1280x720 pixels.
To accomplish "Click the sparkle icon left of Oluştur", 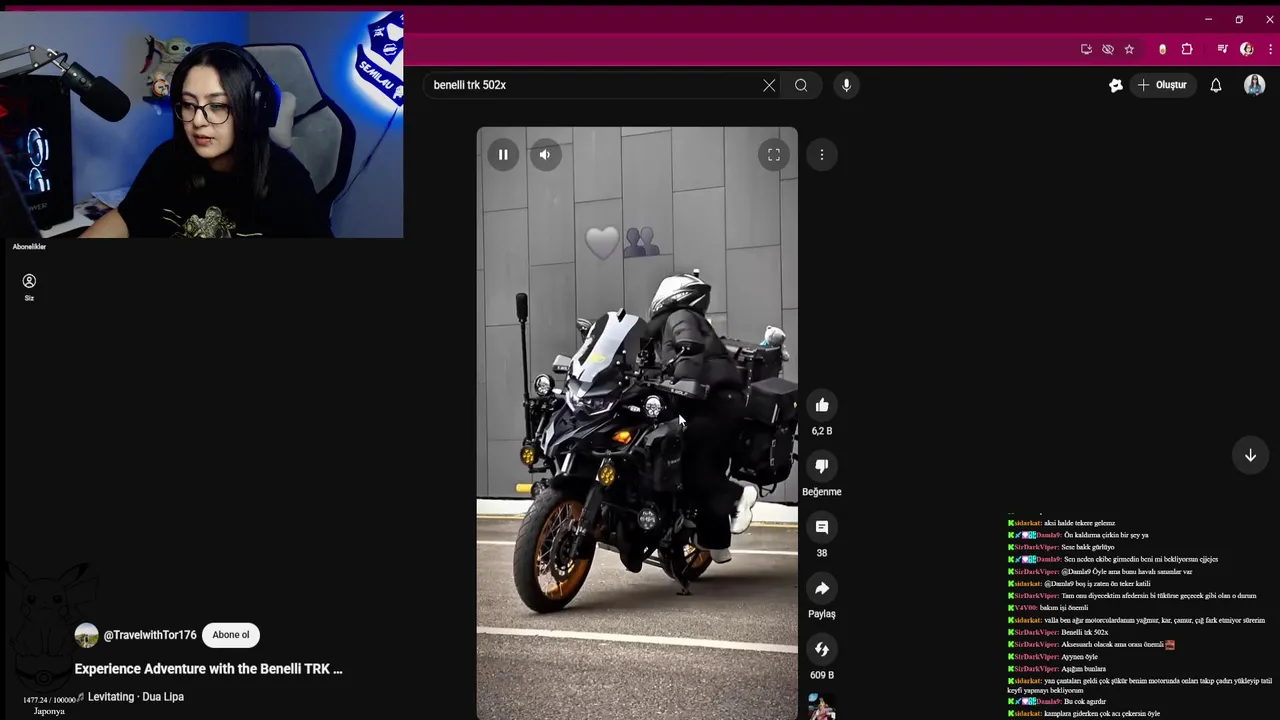I will point(1116,85).
